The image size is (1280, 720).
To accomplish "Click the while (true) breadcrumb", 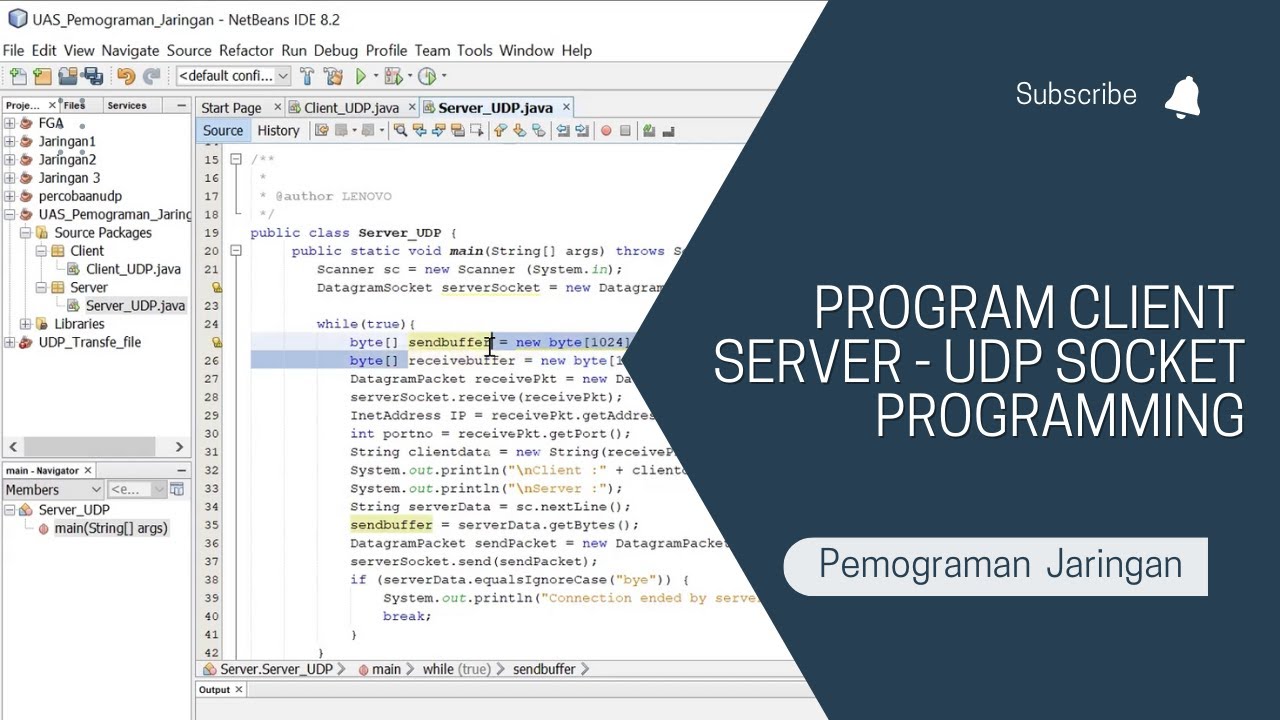I will click(456, 669).
